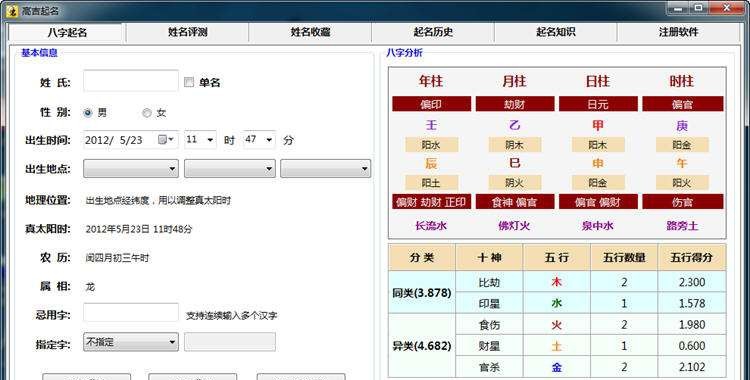Click the 偏官 label under 时柱
The image size is (750, 380).
(683, 104)
